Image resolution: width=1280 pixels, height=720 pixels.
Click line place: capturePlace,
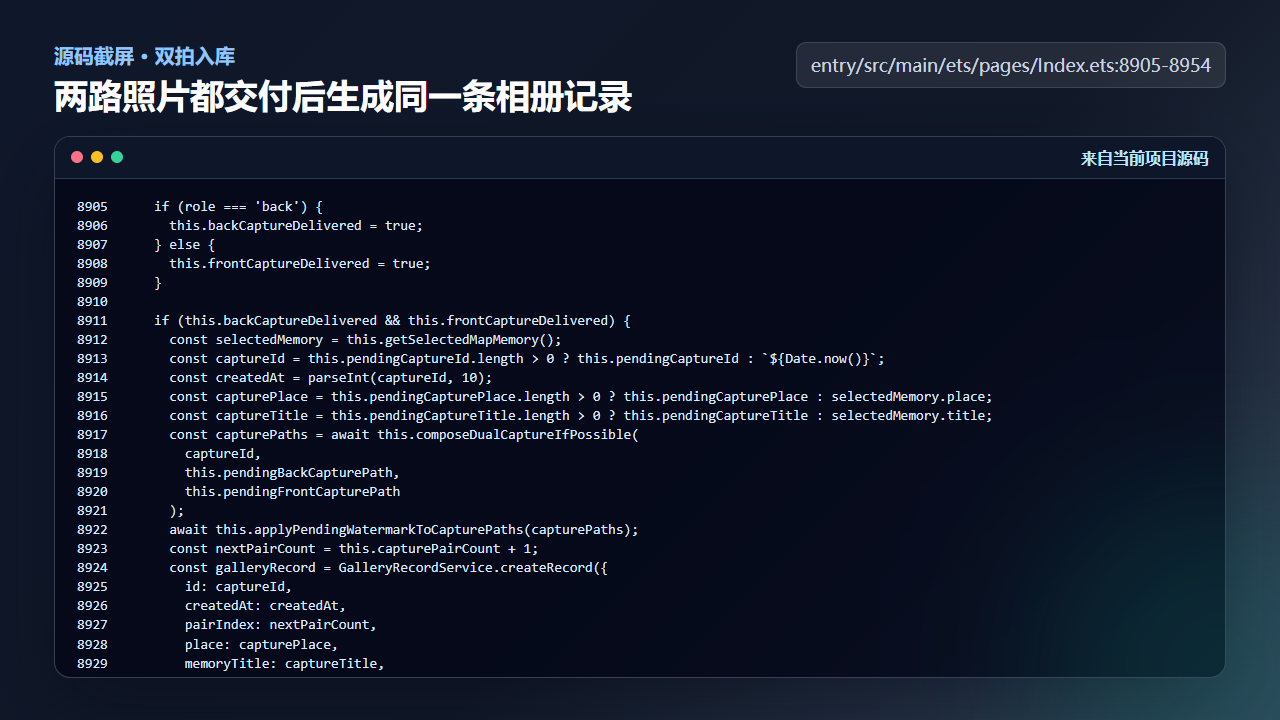pyautogui.click(x=261, y=644)
